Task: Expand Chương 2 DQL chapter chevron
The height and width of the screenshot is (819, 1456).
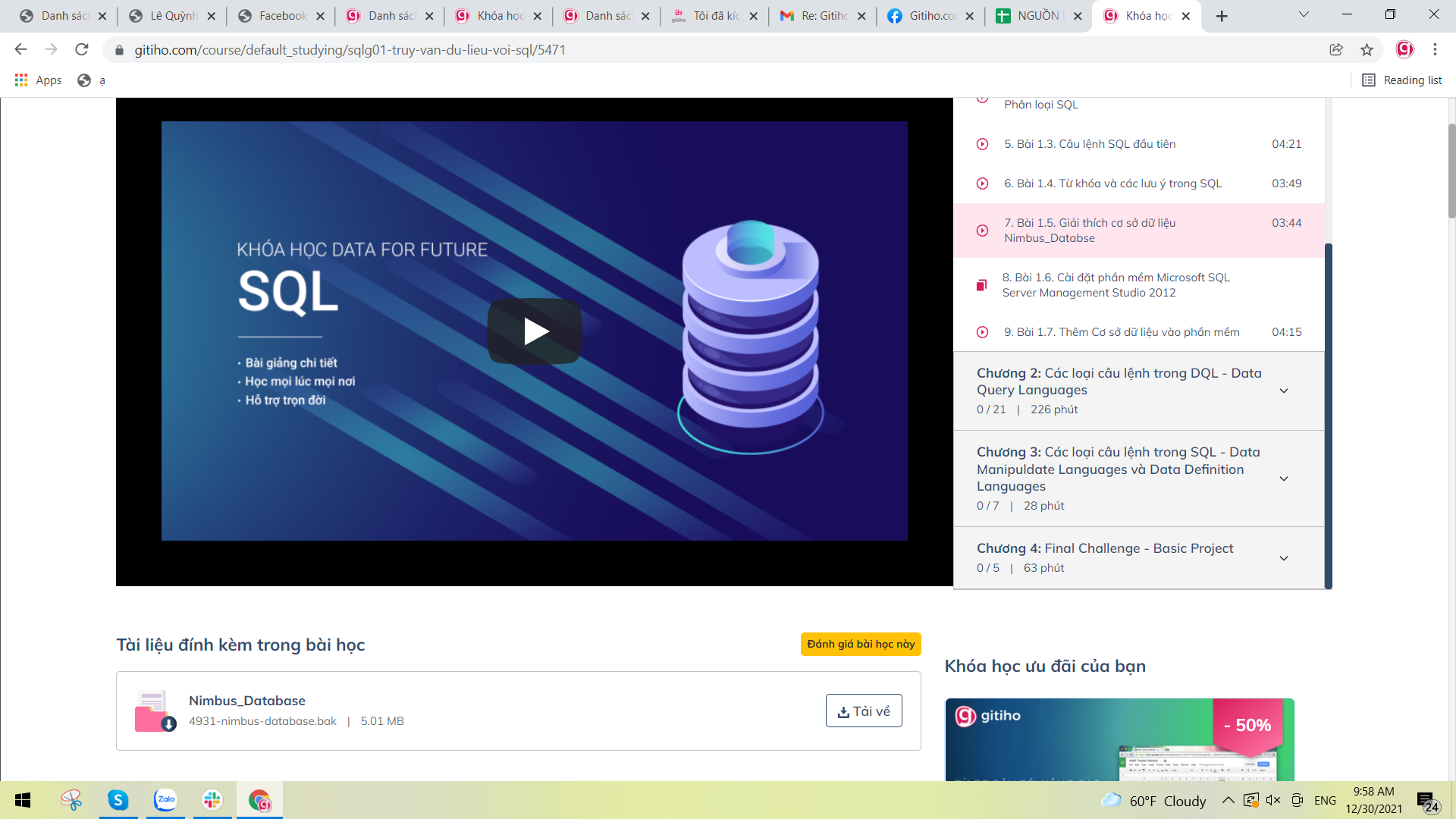Action: pos(1284,391)
